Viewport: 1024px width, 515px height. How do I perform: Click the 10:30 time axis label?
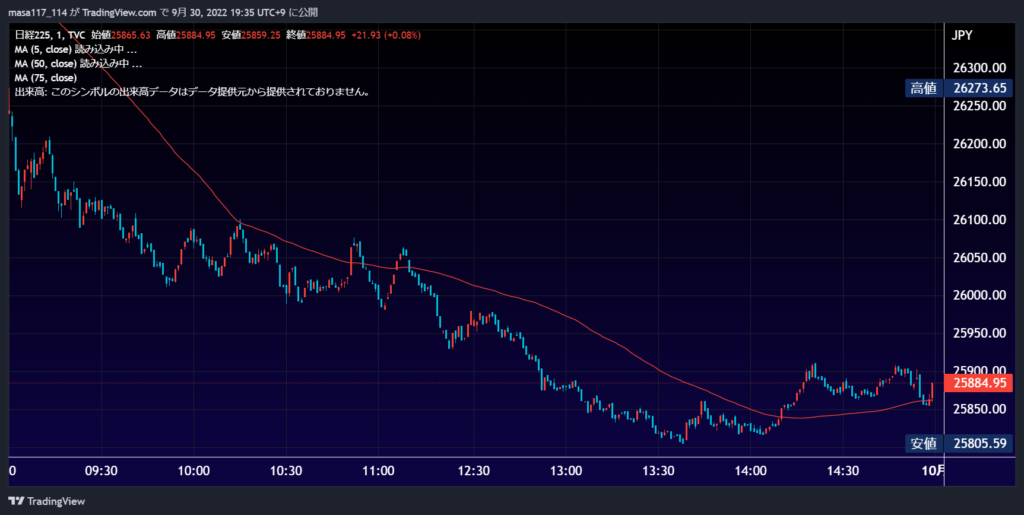click(286, 471)
